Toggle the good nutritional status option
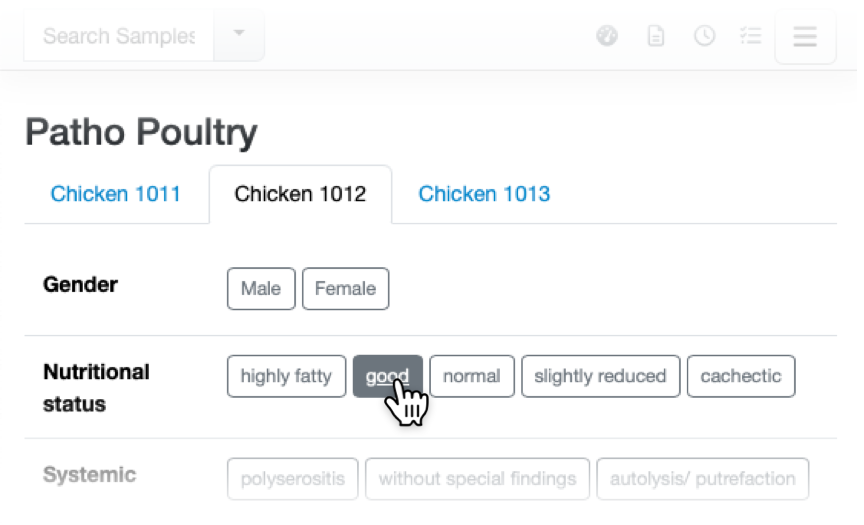Screen dimensions: 864x525 387,377
